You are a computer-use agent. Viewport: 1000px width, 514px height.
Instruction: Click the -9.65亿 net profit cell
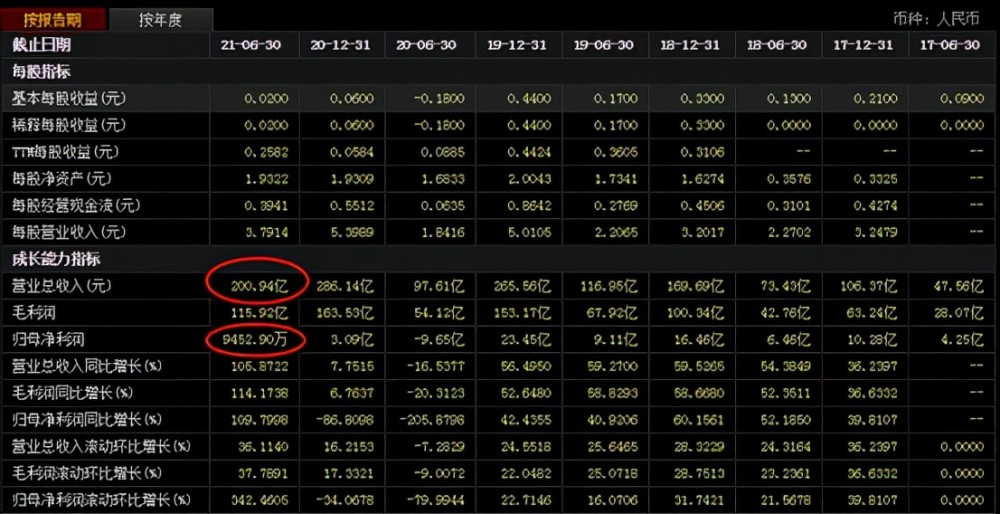(438, 341)
